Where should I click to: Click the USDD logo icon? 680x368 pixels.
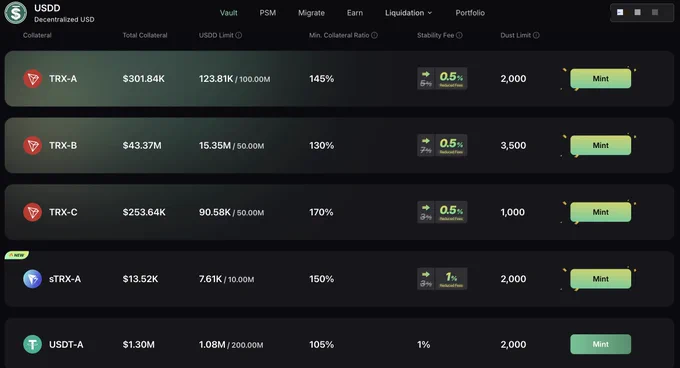[16, 13]
